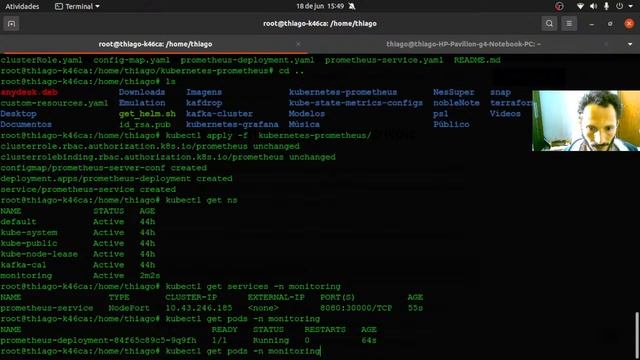Close the root@thiago-k46ca terminal tab

click(x=298, y=44)
